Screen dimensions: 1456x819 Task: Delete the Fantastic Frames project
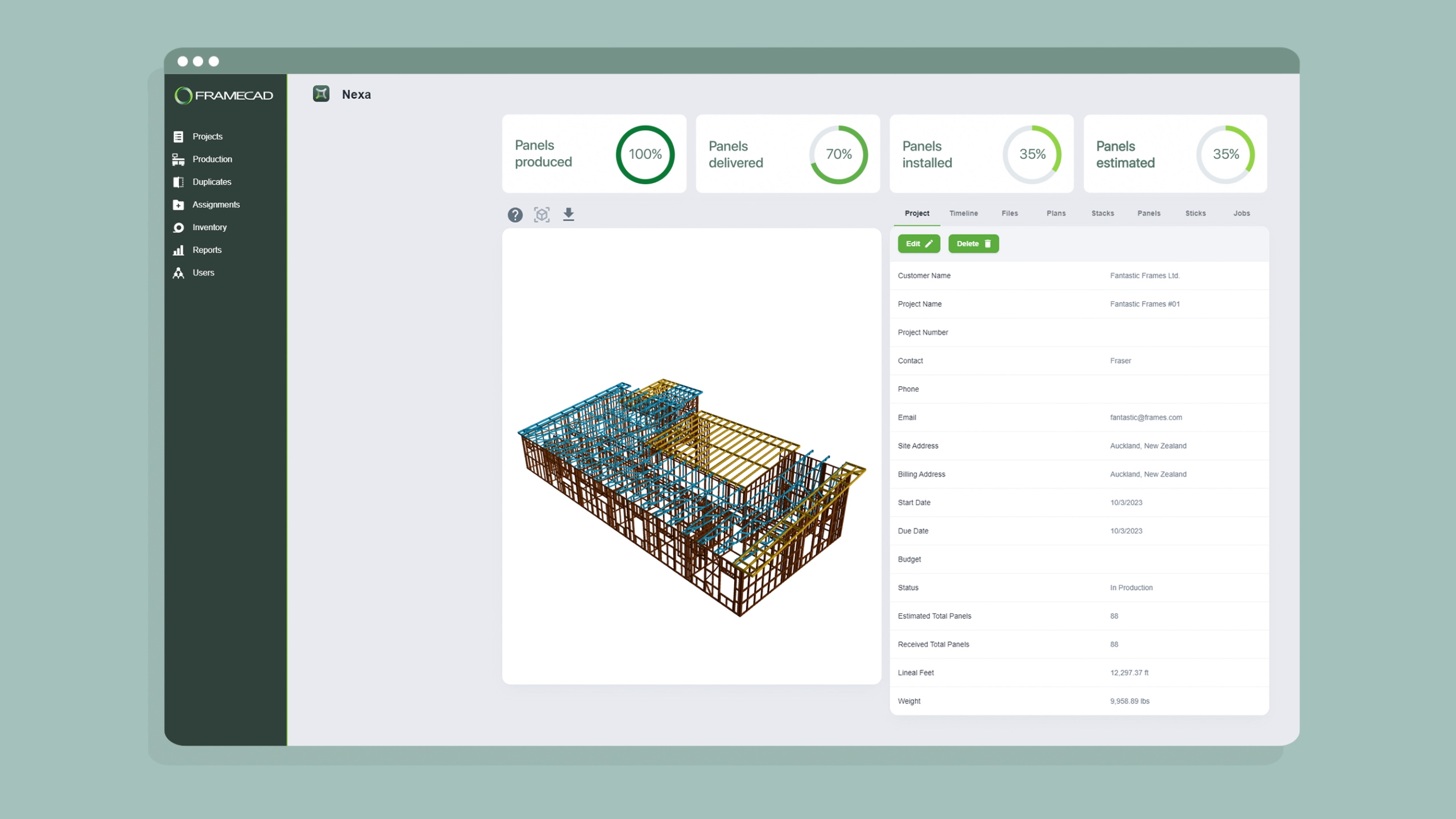(973, 243)
